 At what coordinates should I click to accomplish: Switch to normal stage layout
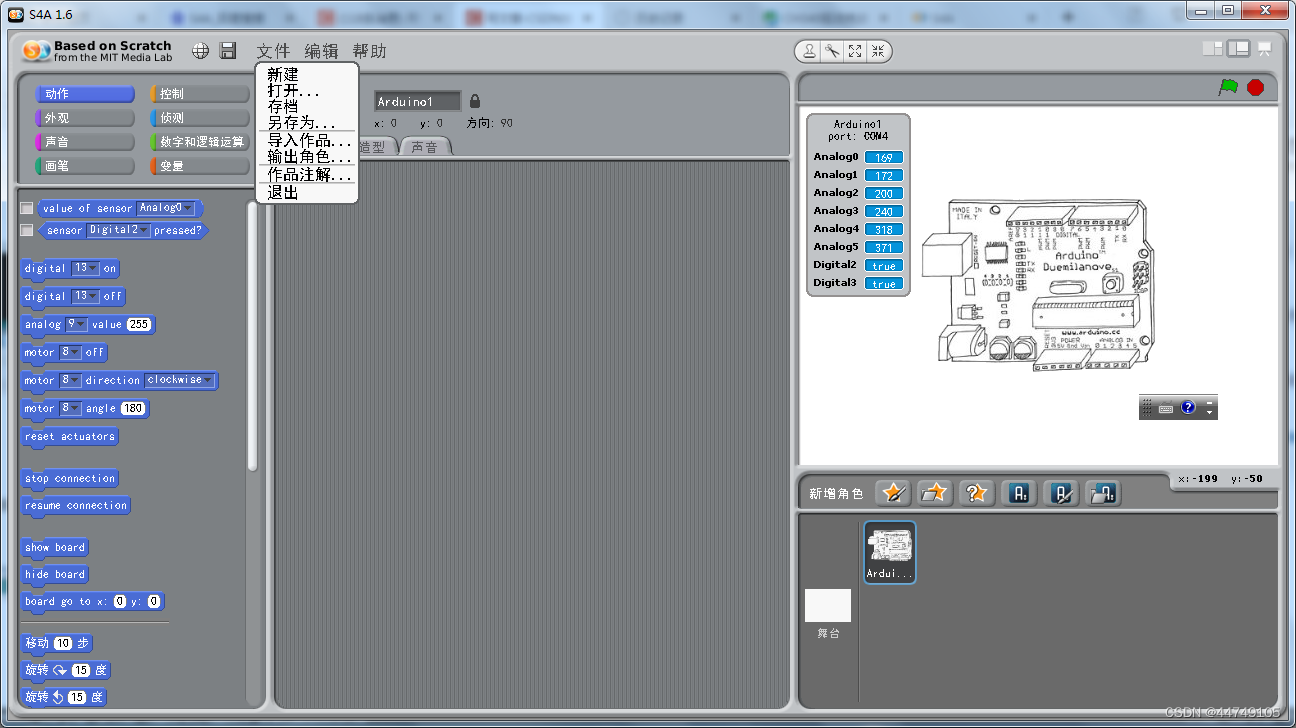coord(1239,48)
